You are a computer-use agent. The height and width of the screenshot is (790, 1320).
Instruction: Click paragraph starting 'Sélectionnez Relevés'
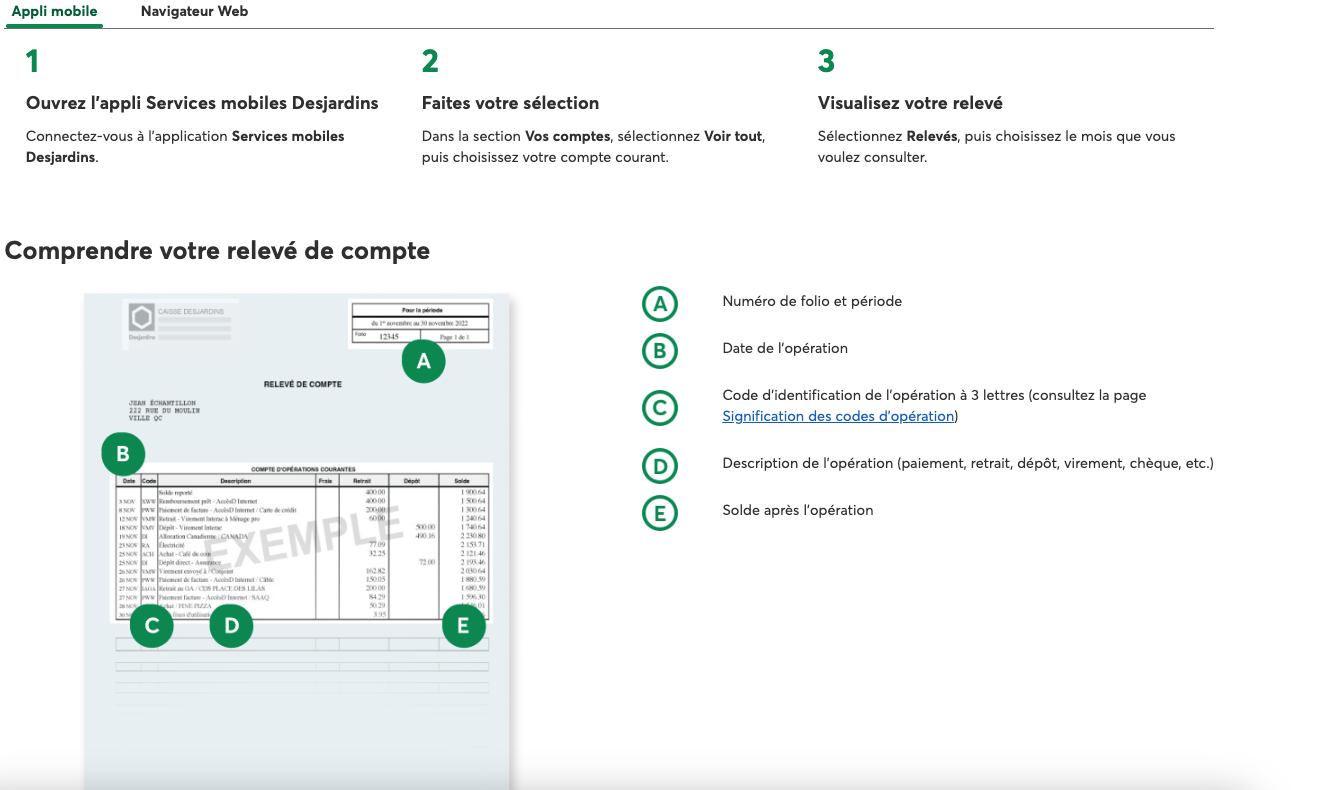(x=997, y=147)
